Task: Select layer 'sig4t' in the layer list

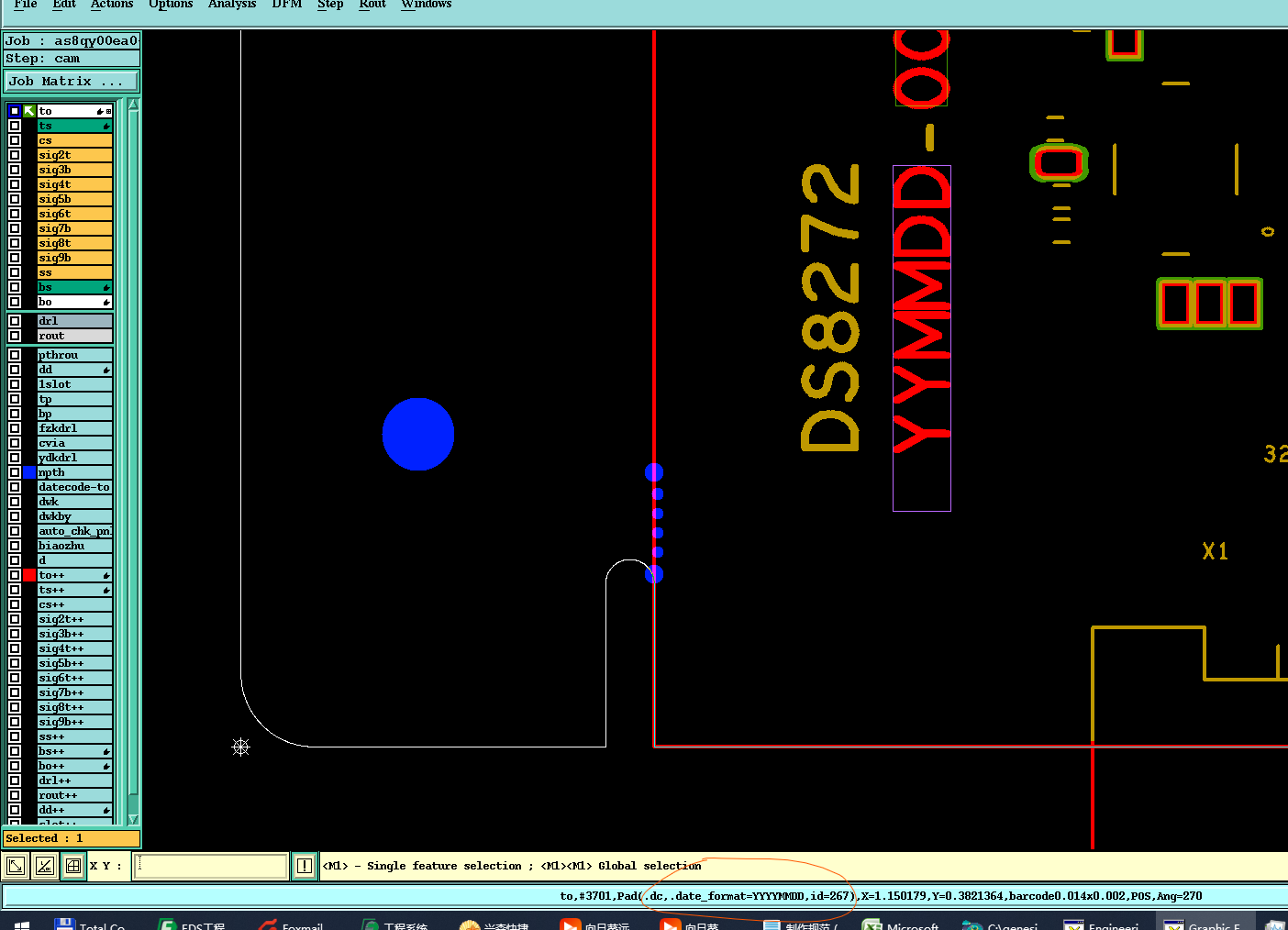Action: pos(75,184)
